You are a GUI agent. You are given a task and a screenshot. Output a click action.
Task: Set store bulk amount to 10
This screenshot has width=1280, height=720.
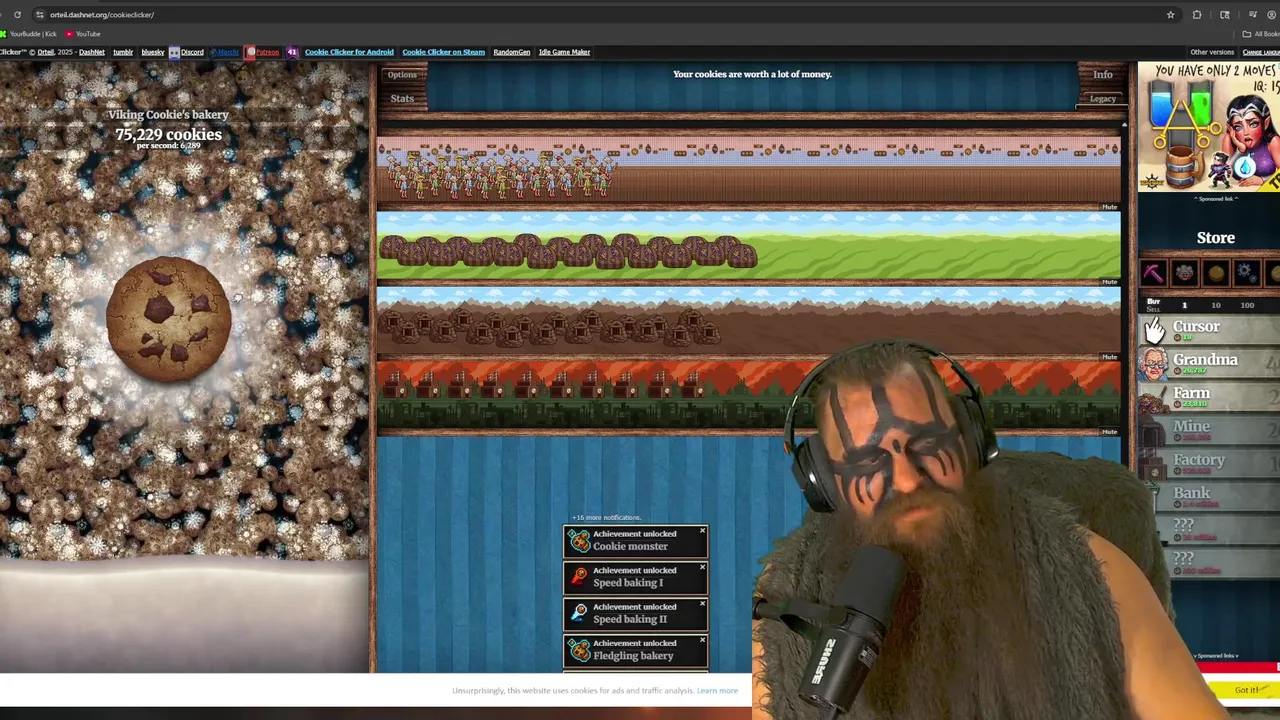point(1215,305)
